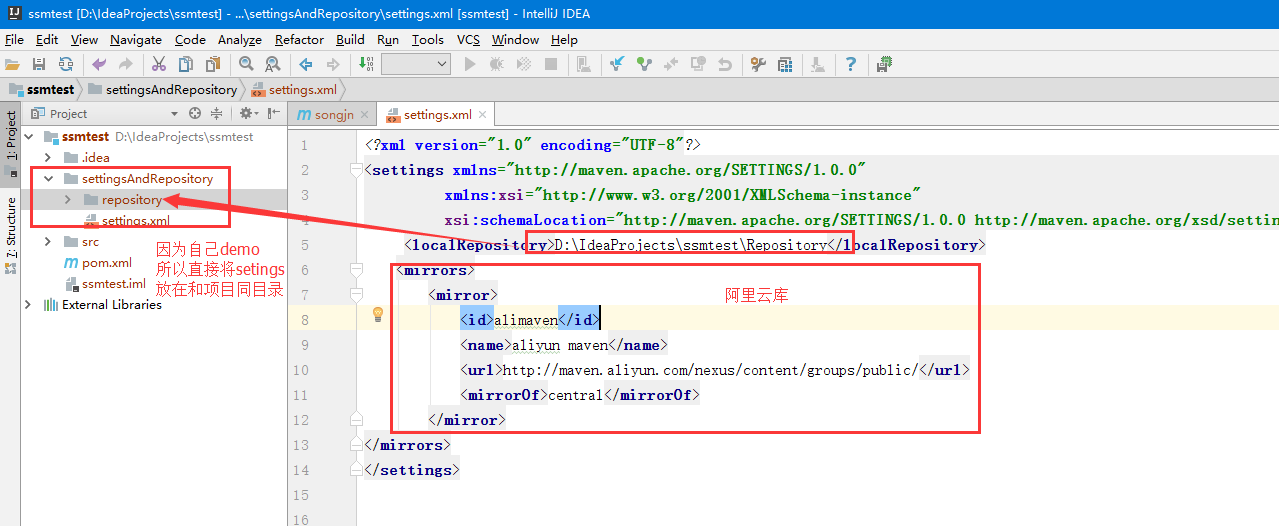Viewport: 1279px width, 526px height.
Task: Click the Build Project icon
Action: point(366,64)
